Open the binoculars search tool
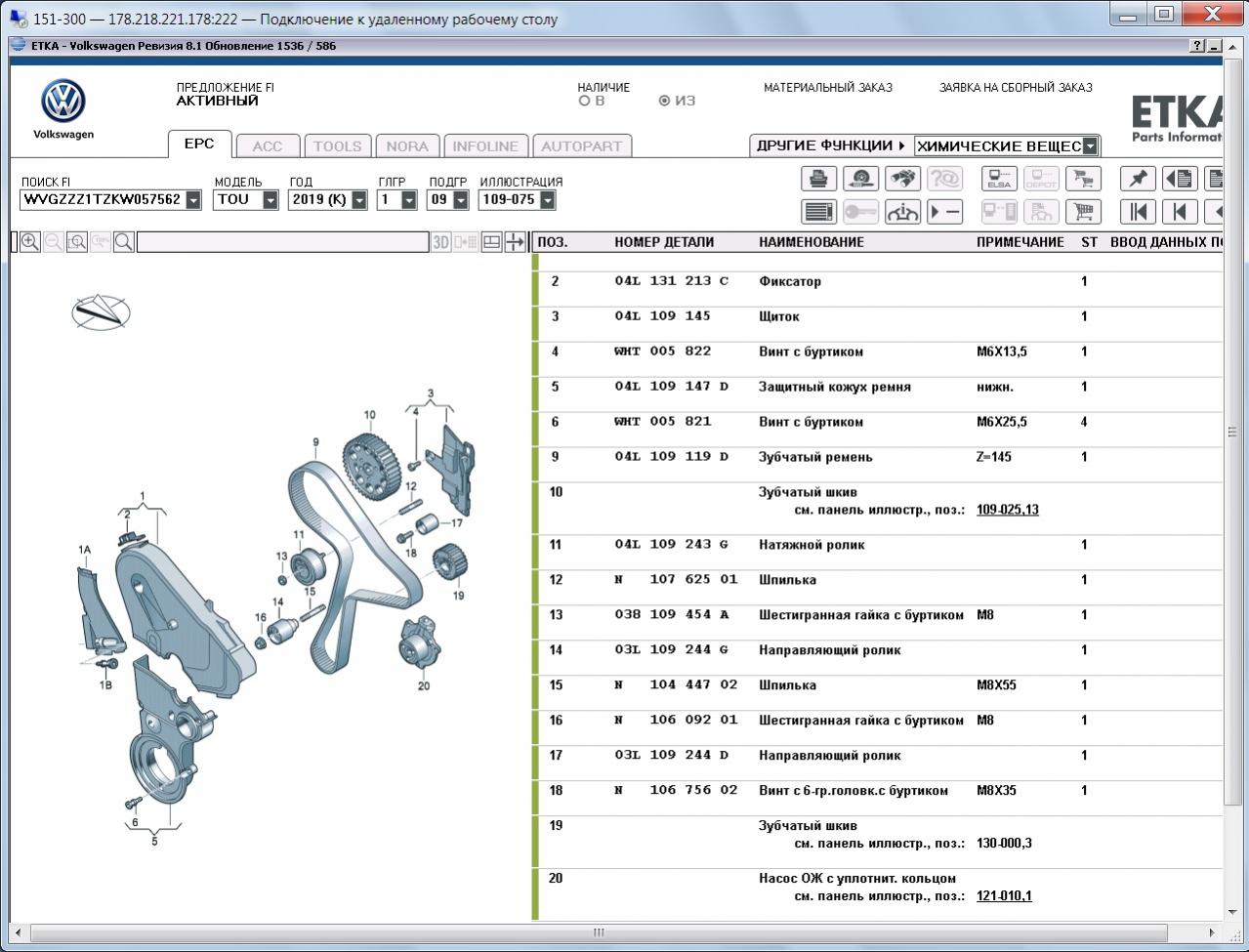 (x=902, y=179)
